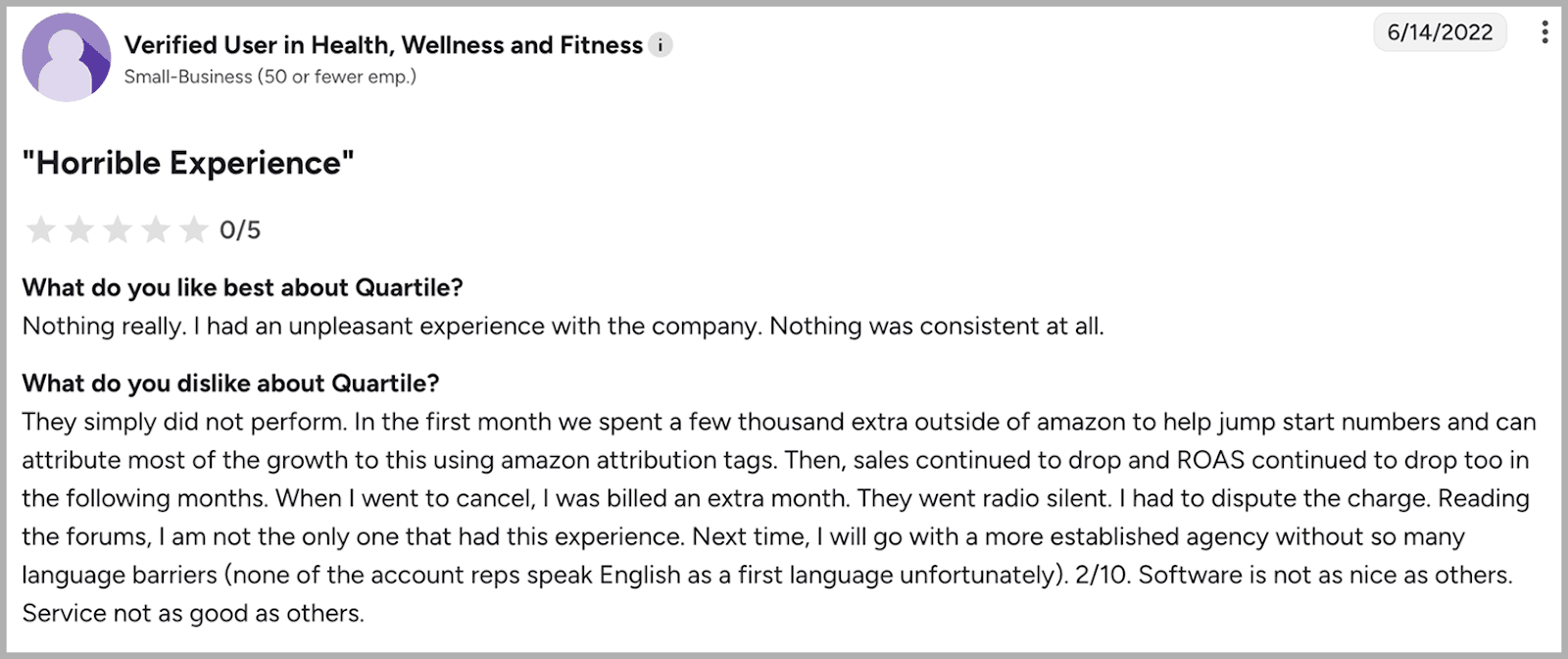Click the fifth star in the rating

(193, 229)
